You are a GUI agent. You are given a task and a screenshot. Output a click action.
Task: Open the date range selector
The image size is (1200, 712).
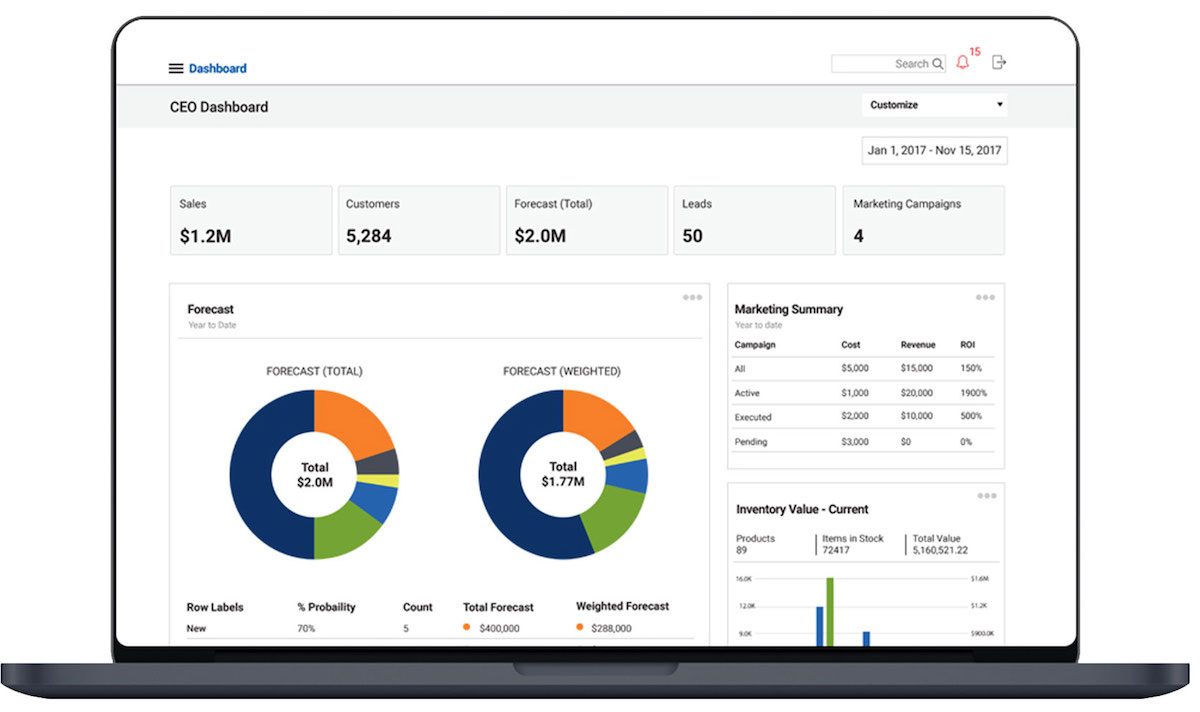click(932, 150)
